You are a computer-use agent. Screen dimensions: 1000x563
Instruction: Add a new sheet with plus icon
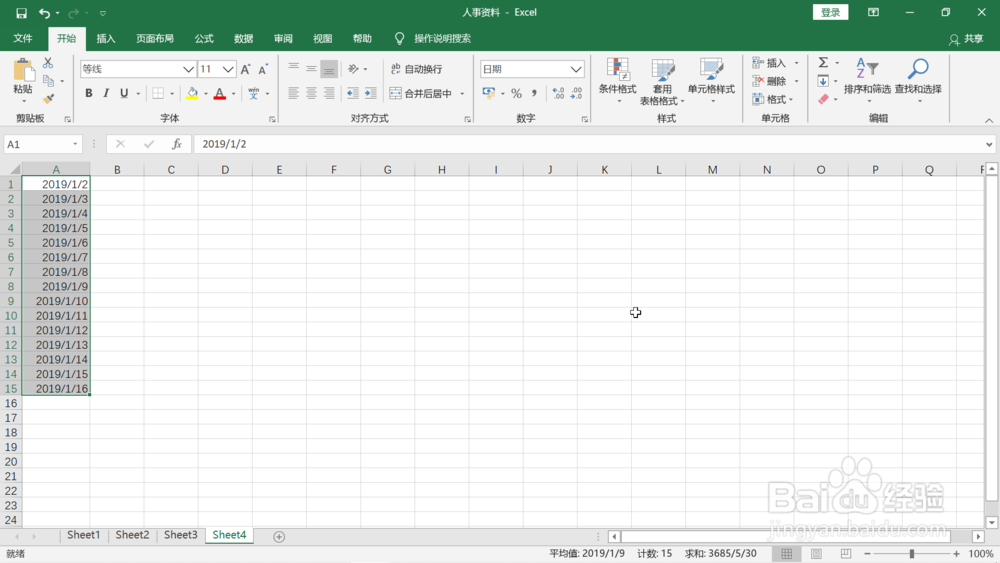[x=279, y=537]
